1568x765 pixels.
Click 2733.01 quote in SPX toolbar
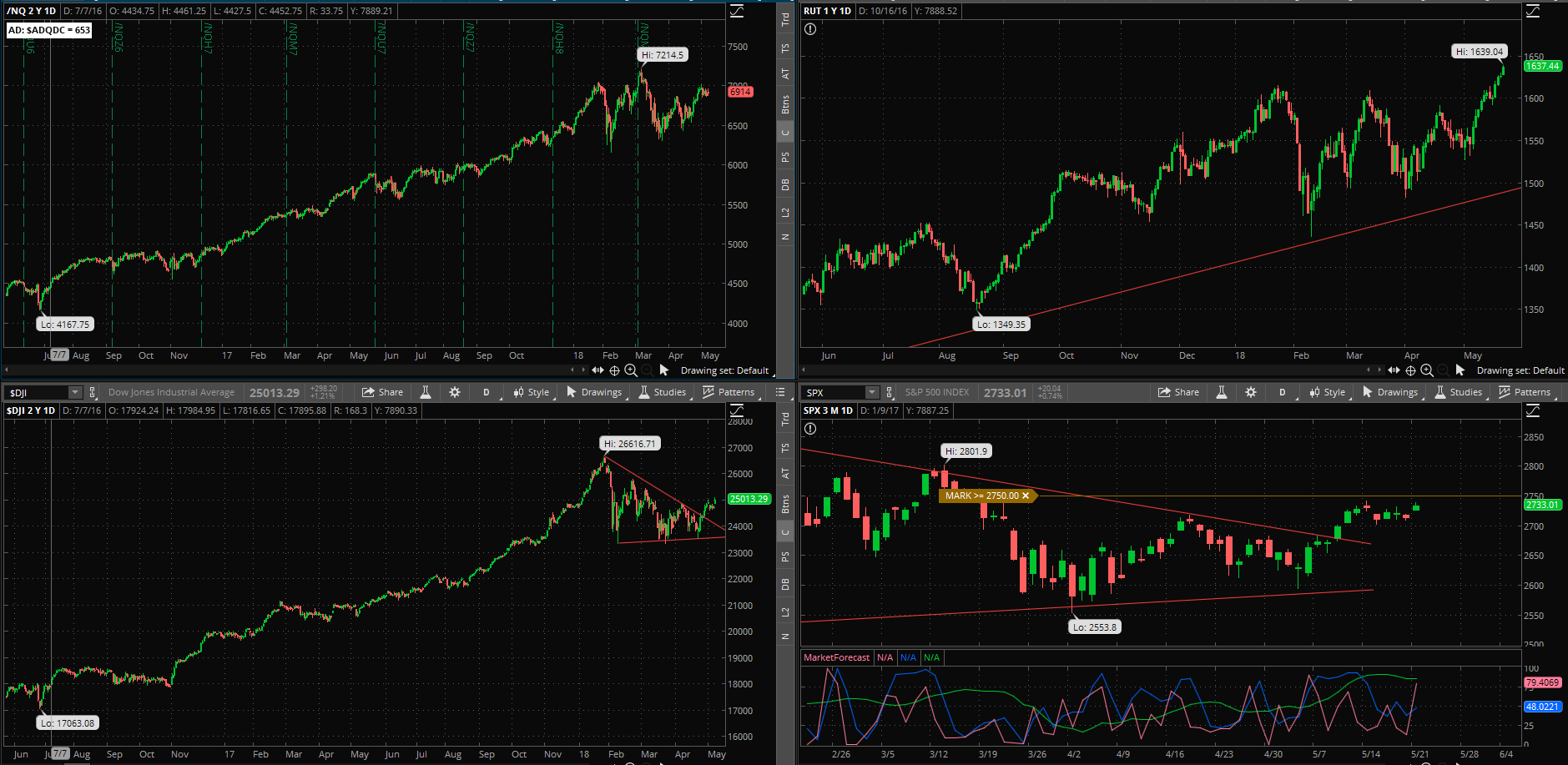[x=1005, y=392]
